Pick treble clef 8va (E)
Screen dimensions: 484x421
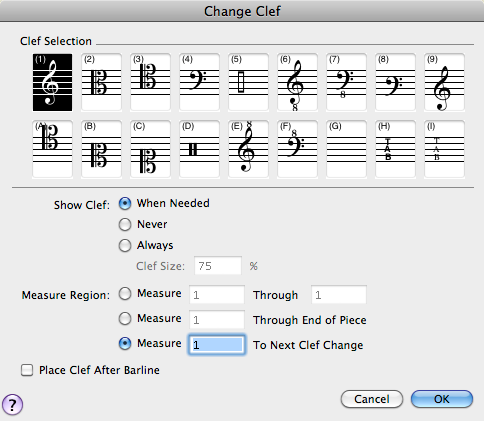coord(248,149)
